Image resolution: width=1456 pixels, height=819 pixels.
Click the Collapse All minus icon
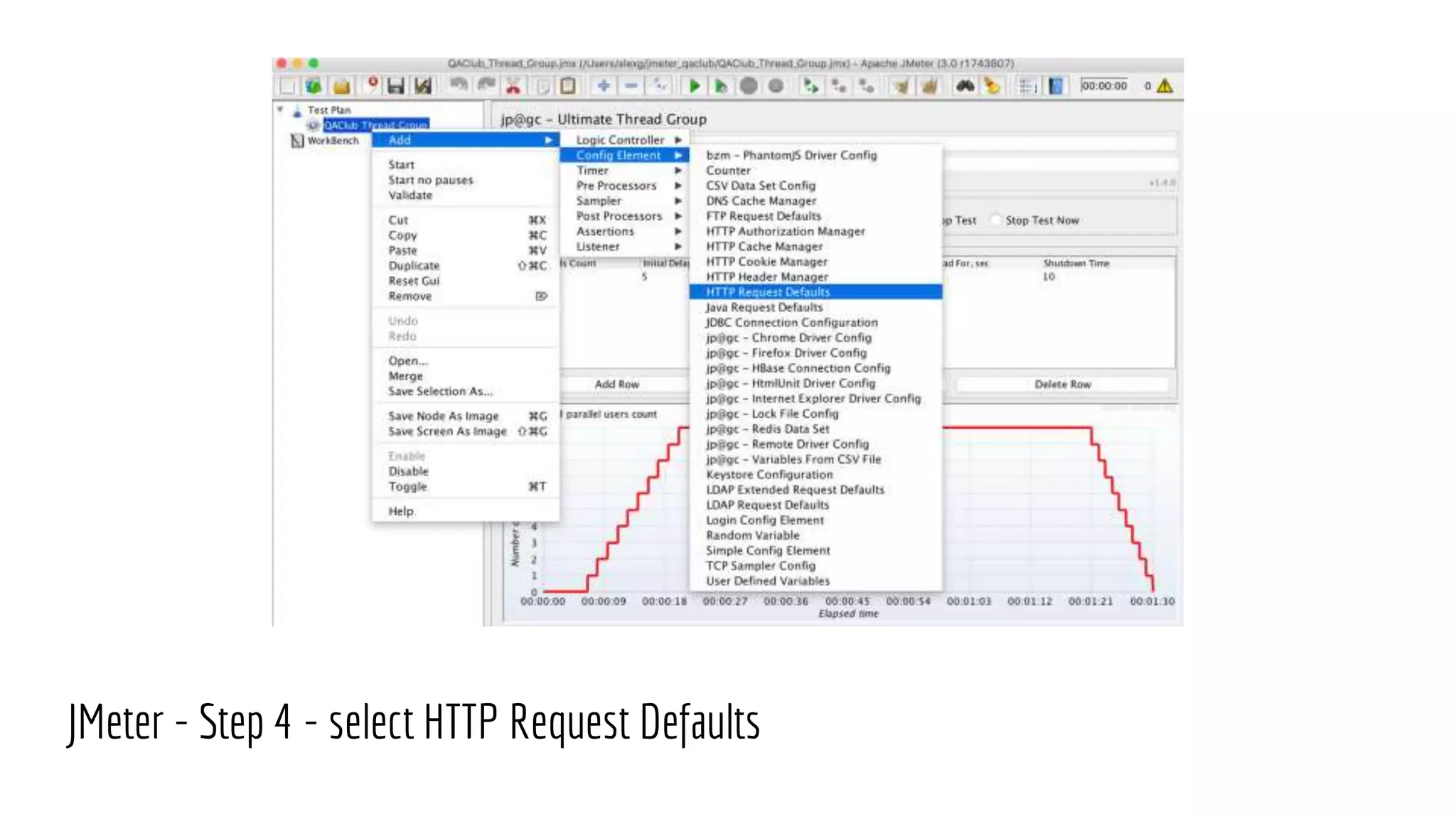(631, 86)
